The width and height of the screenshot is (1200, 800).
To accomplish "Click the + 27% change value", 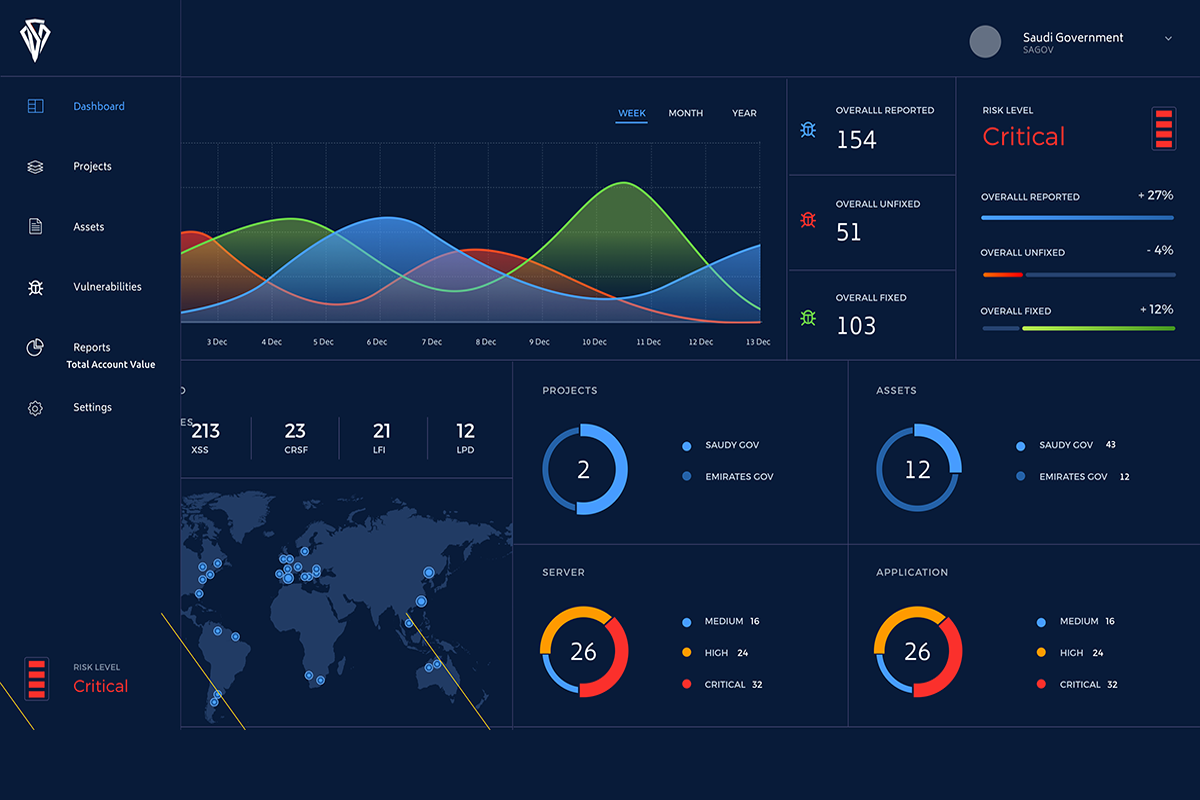I will pos(1156,195).
